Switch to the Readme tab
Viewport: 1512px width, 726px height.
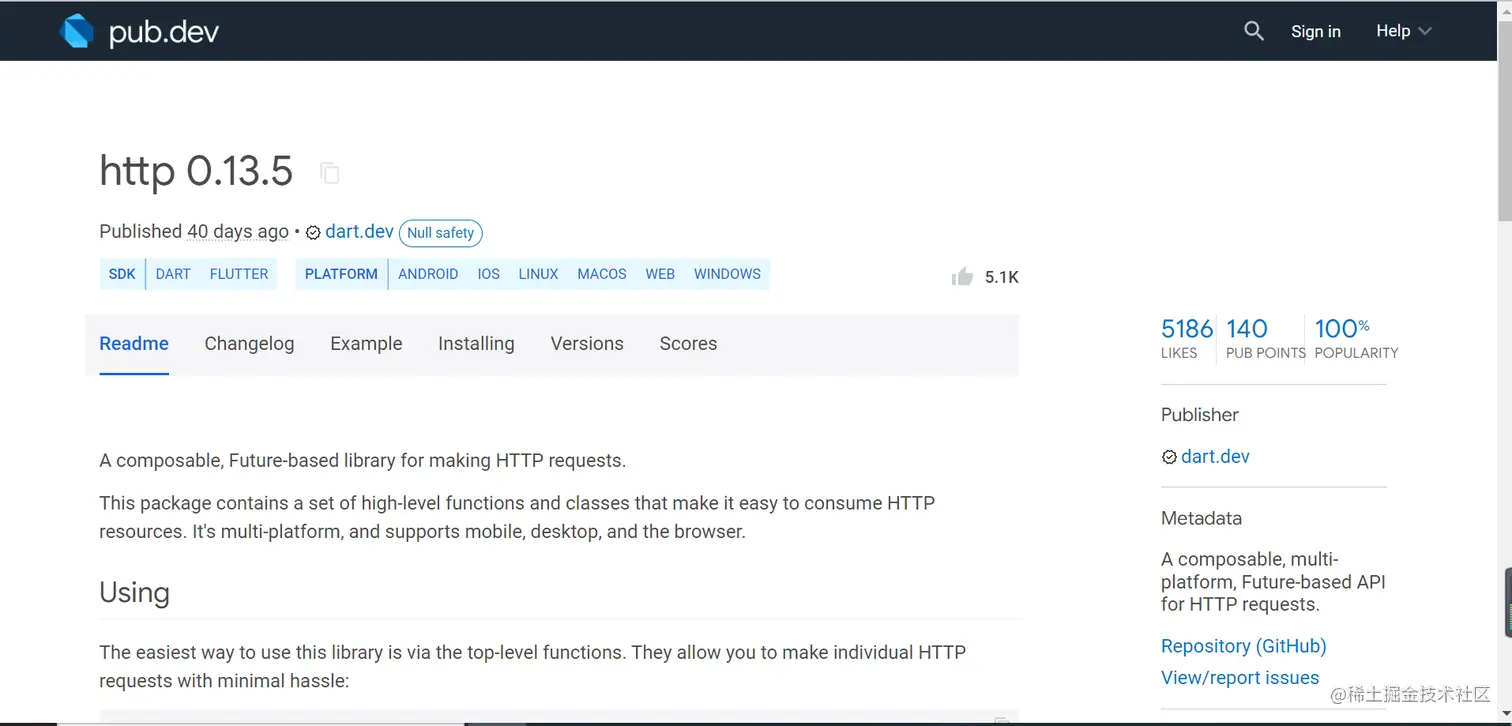pos(134,344)
